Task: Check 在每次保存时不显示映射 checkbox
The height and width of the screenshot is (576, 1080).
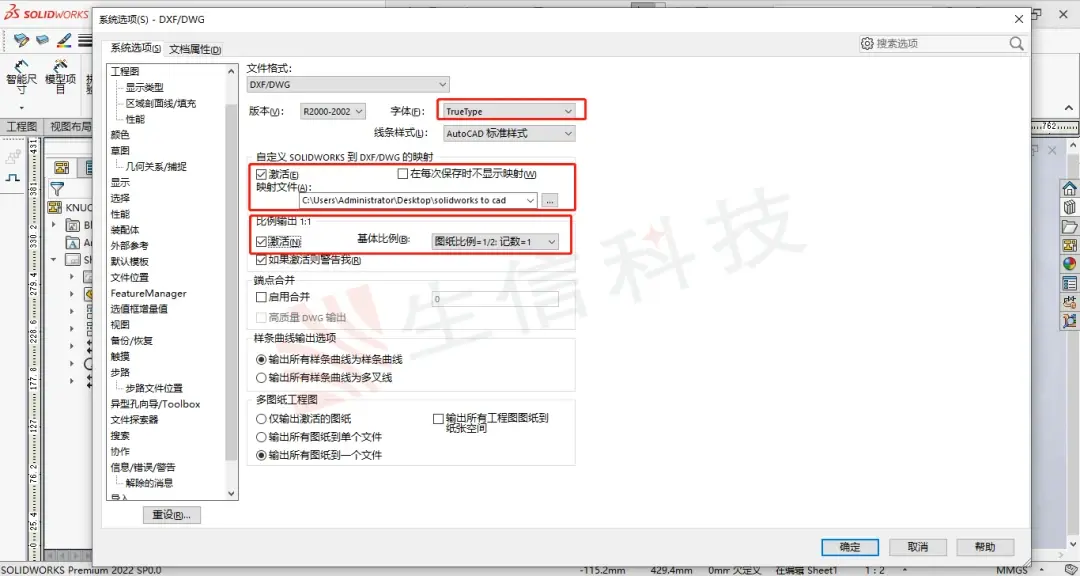Action: click(x=403, y=174)
